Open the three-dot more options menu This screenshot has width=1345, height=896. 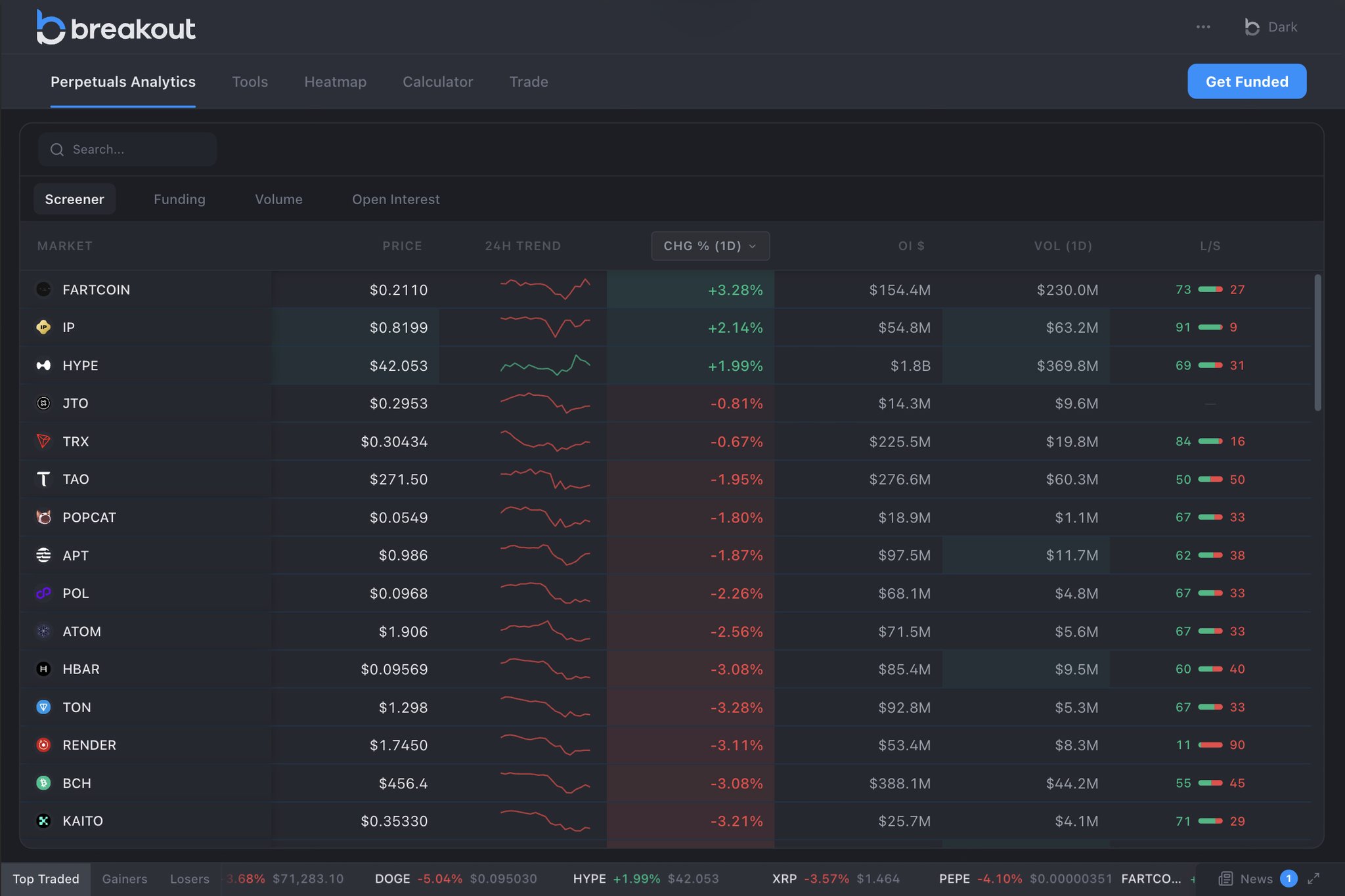point(1203,27)
